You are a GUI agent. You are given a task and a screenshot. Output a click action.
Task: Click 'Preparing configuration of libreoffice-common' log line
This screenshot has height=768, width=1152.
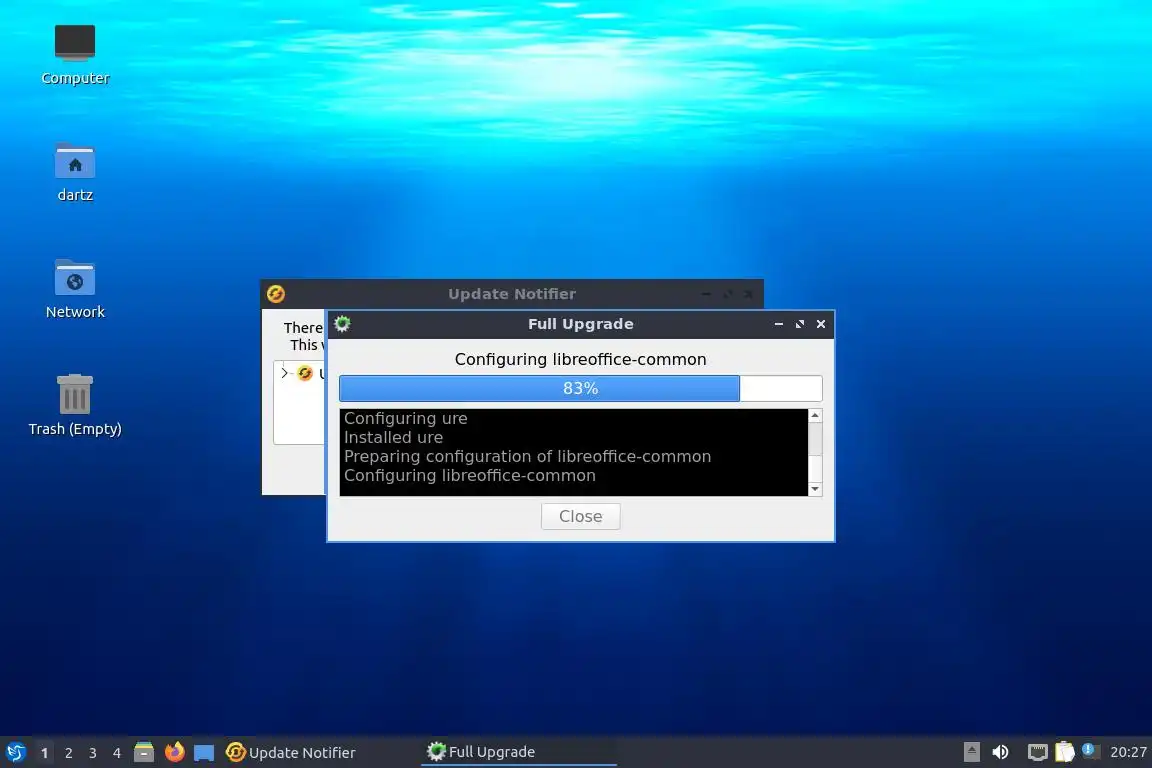528,456
